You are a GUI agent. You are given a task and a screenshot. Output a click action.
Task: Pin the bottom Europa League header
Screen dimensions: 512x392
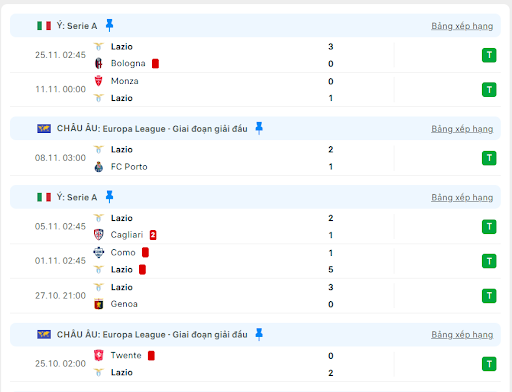[x=259, y=334]
